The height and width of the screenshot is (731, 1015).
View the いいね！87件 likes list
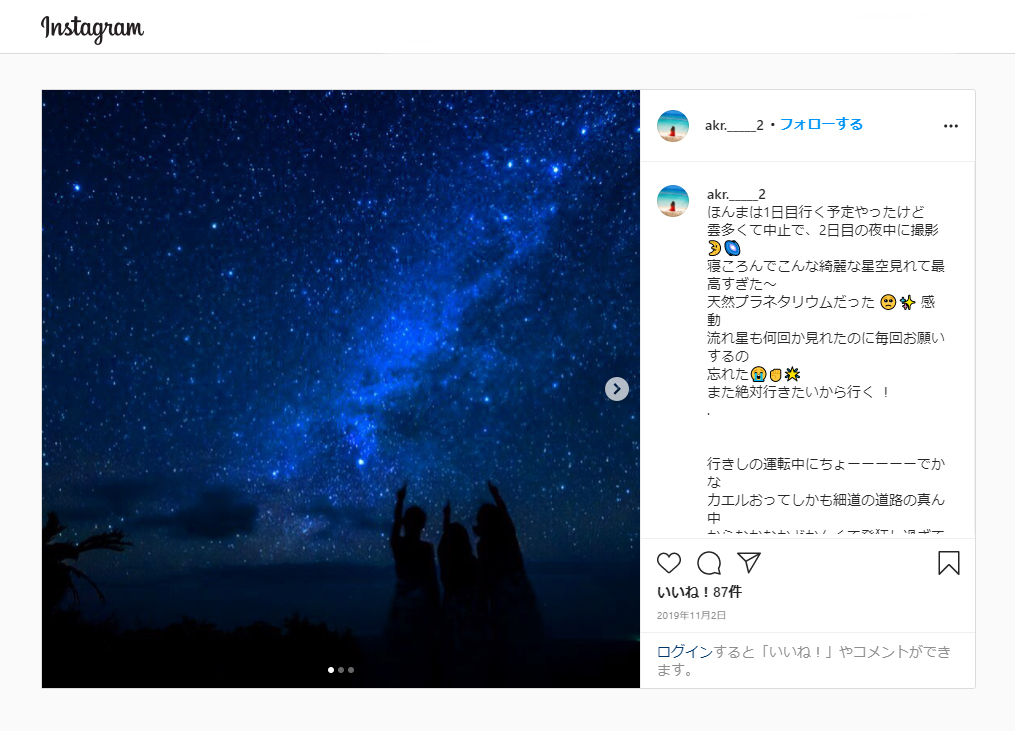(699, 592)
